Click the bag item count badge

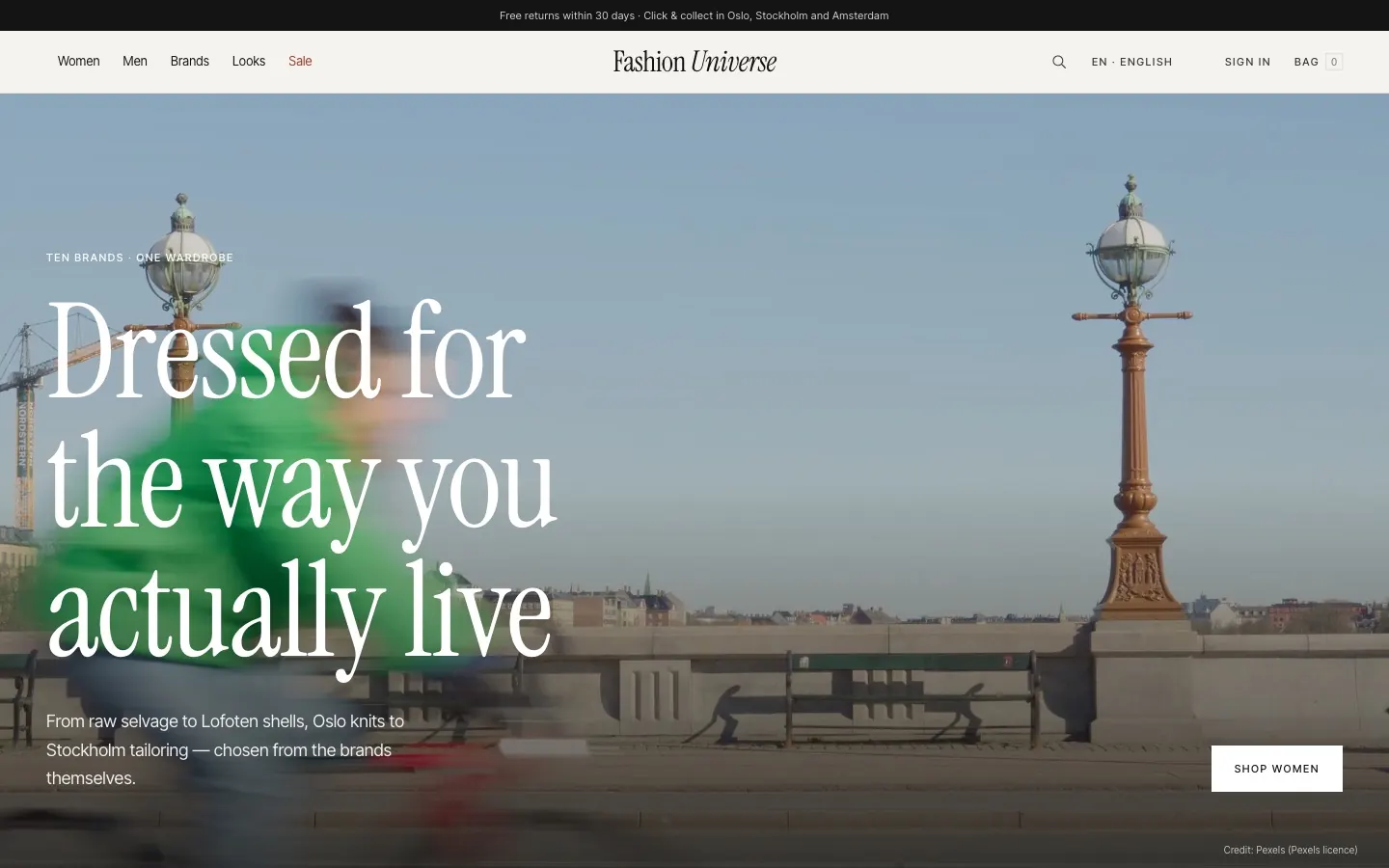pos(1334,62)
